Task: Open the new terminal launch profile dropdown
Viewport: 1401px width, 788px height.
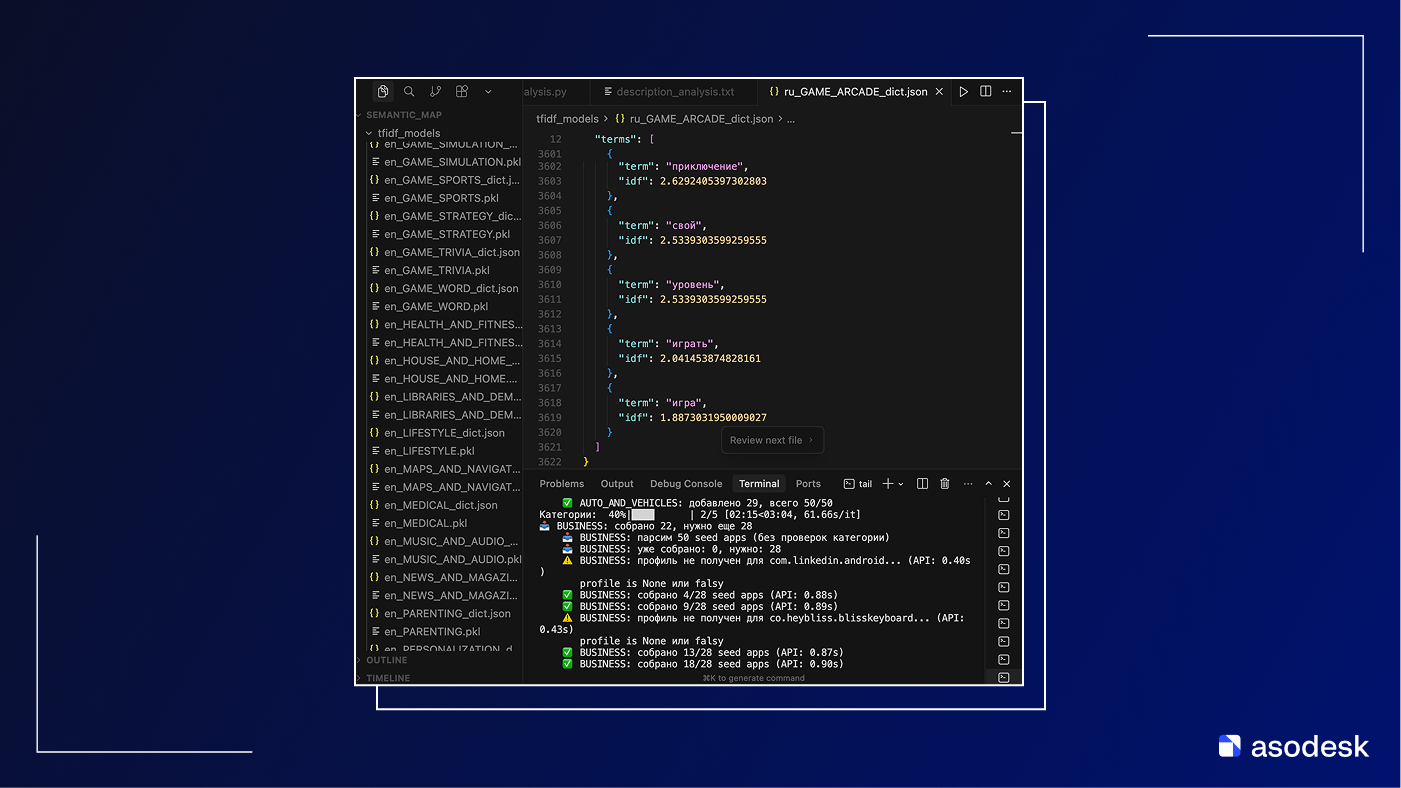Action: pyautogui.click(x=901, y=484)
